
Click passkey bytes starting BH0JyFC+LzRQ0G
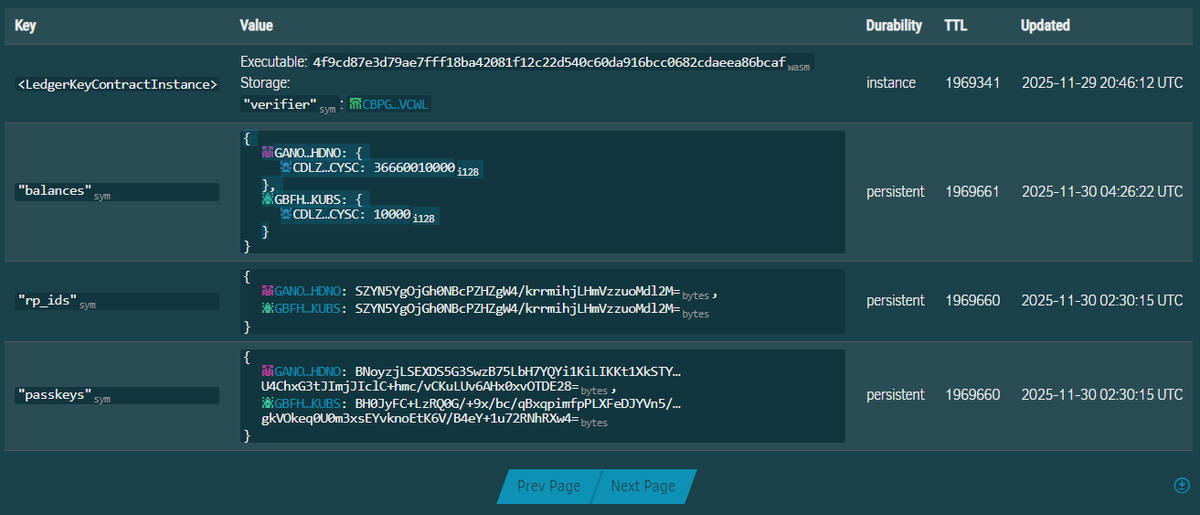pos(471,412)
